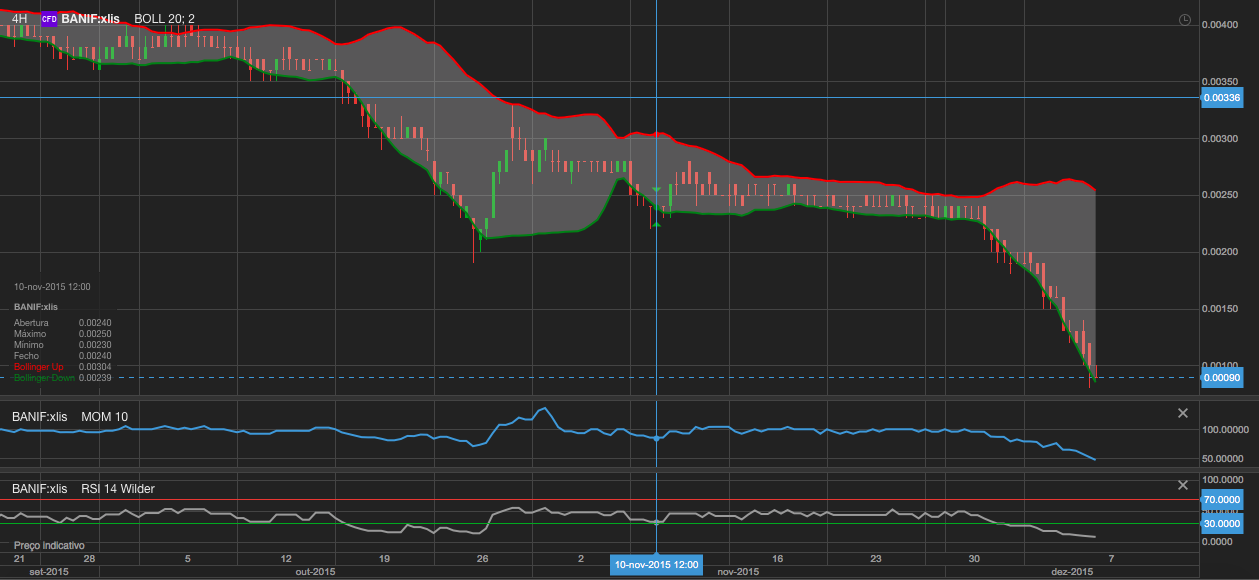Click the RSI 30.0000 oversold level label

click(x=1221, y=524)
